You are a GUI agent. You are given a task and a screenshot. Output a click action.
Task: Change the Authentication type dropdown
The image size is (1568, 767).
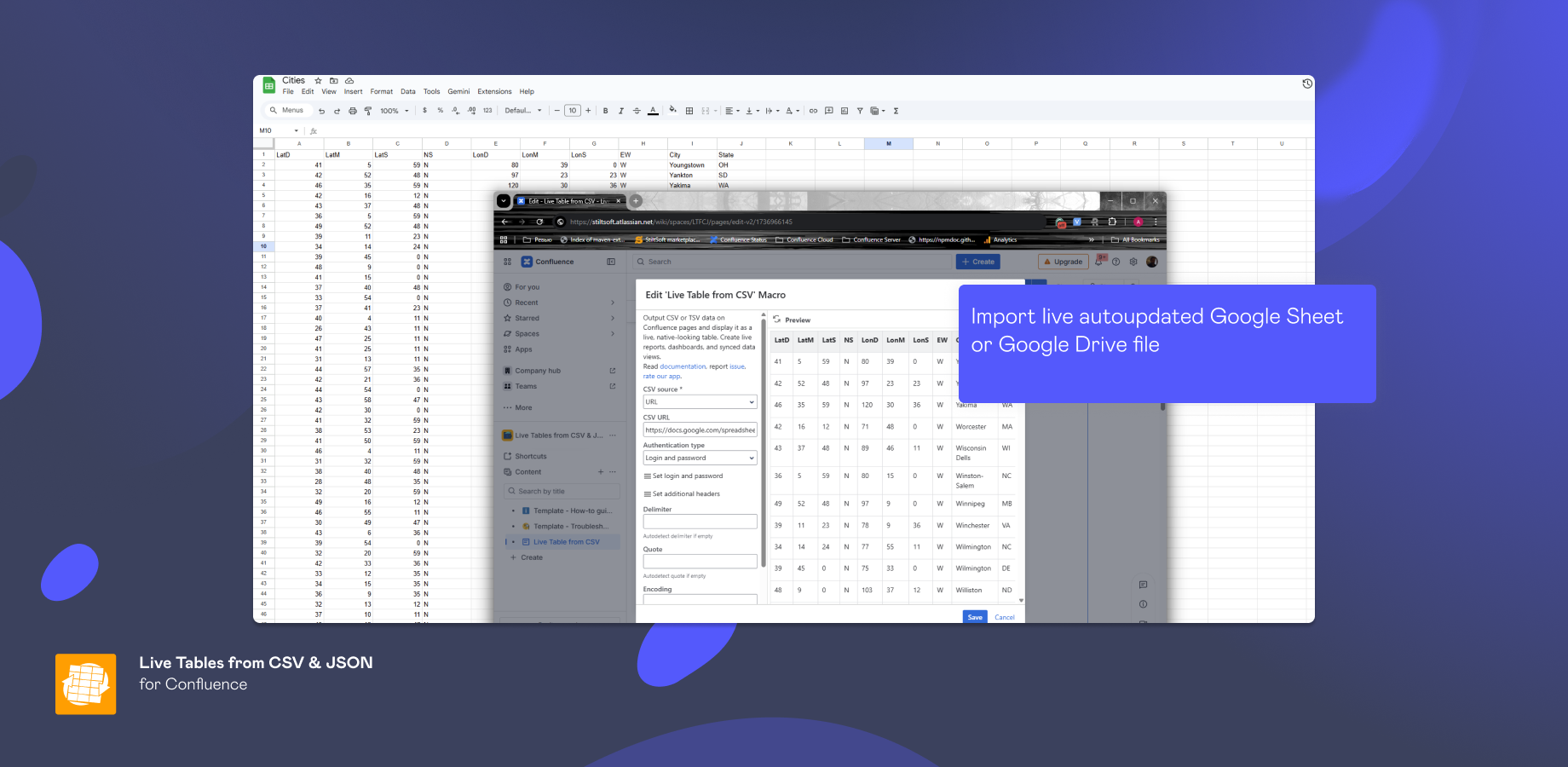point(700,458)
